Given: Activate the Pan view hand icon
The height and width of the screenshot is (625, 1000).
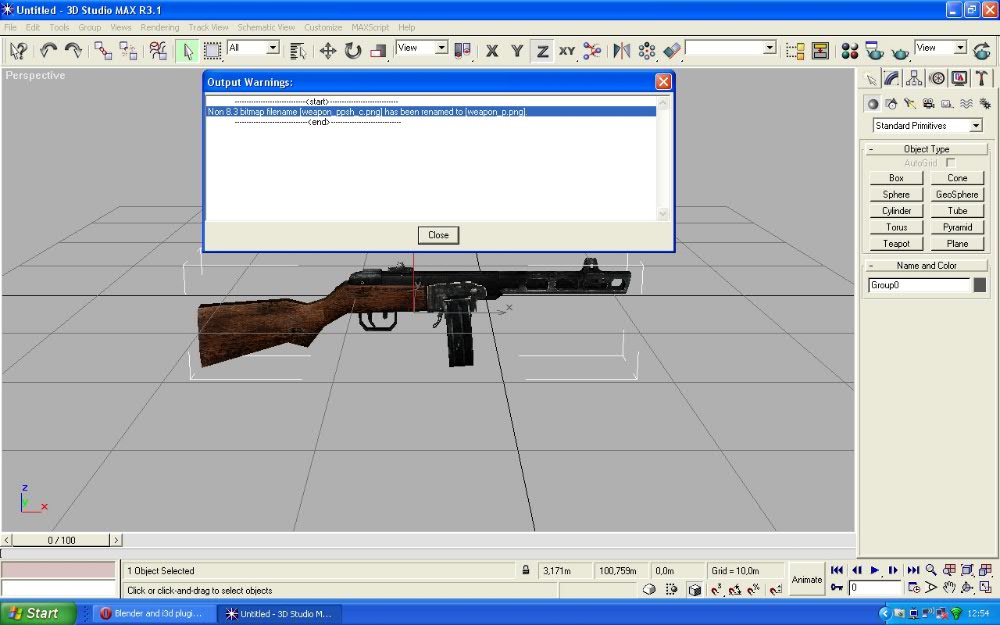Looking at the screenshot, I should [949, 587].
